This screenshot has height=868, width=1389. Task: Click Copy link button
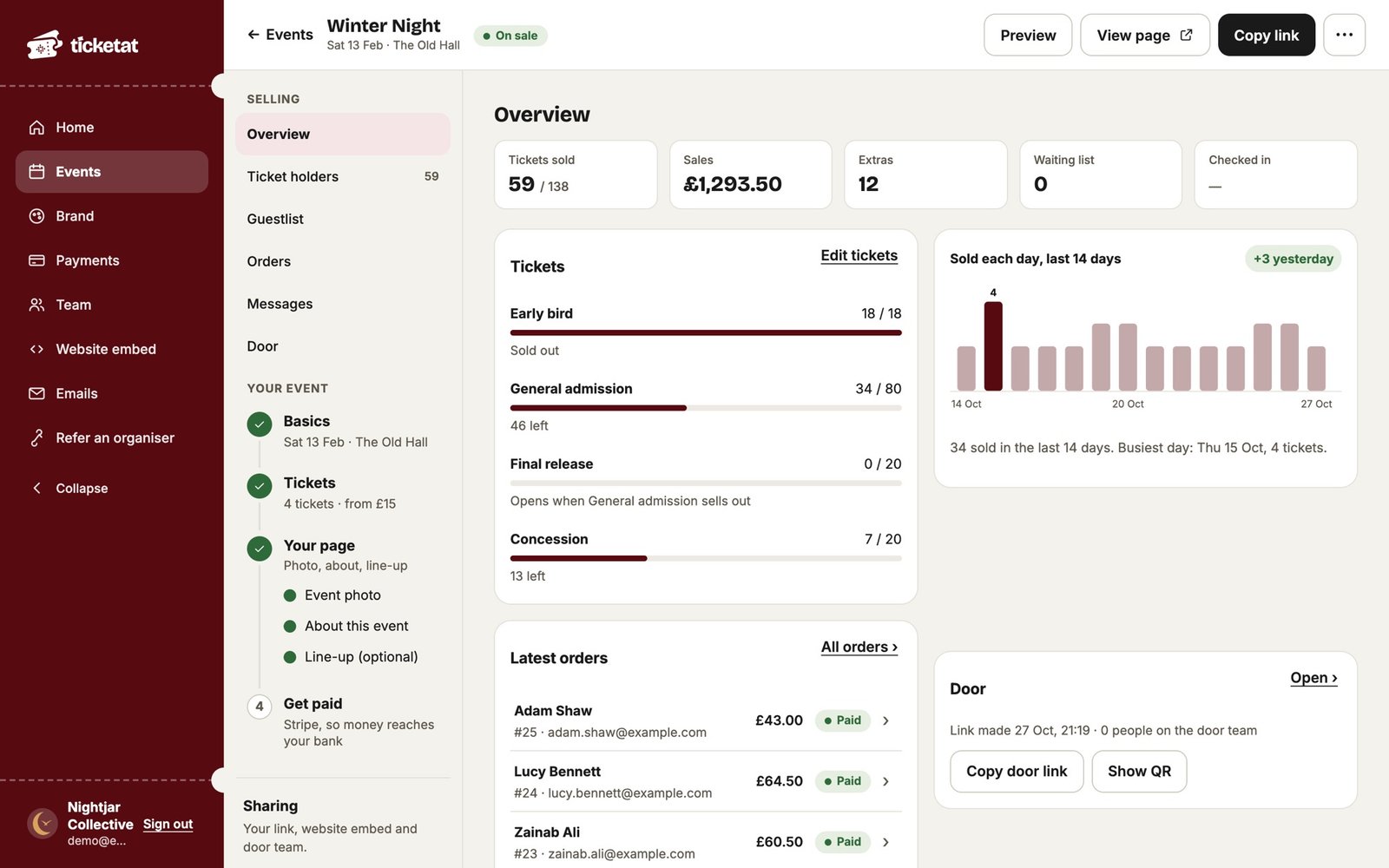1266,35
